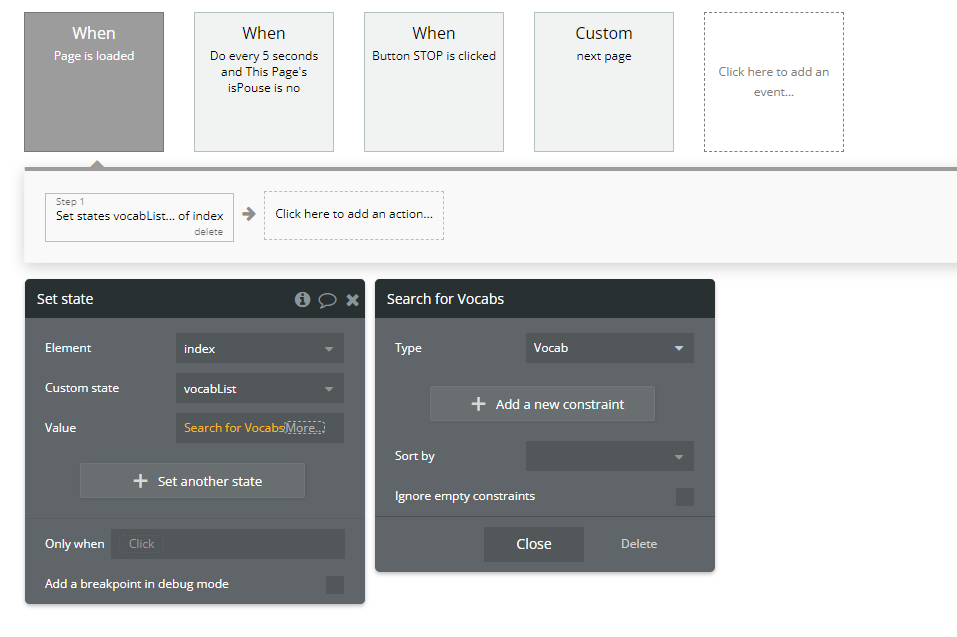The height and width of the screenshot is (637, 957).
Task: Enable Add a breakpoint in debug mode
Action: point(334,585)
